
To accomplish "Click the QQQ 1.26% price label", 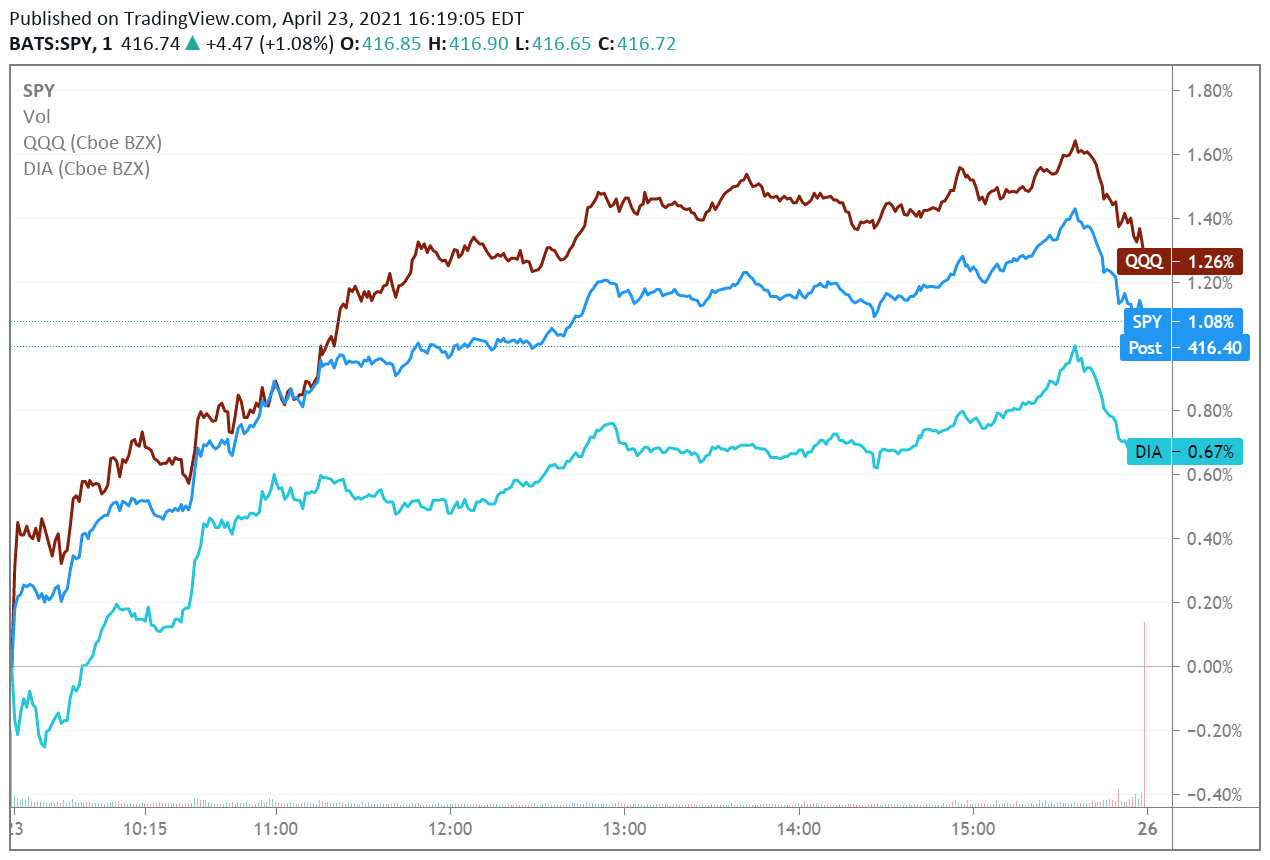I will [x=1184, y=262].
